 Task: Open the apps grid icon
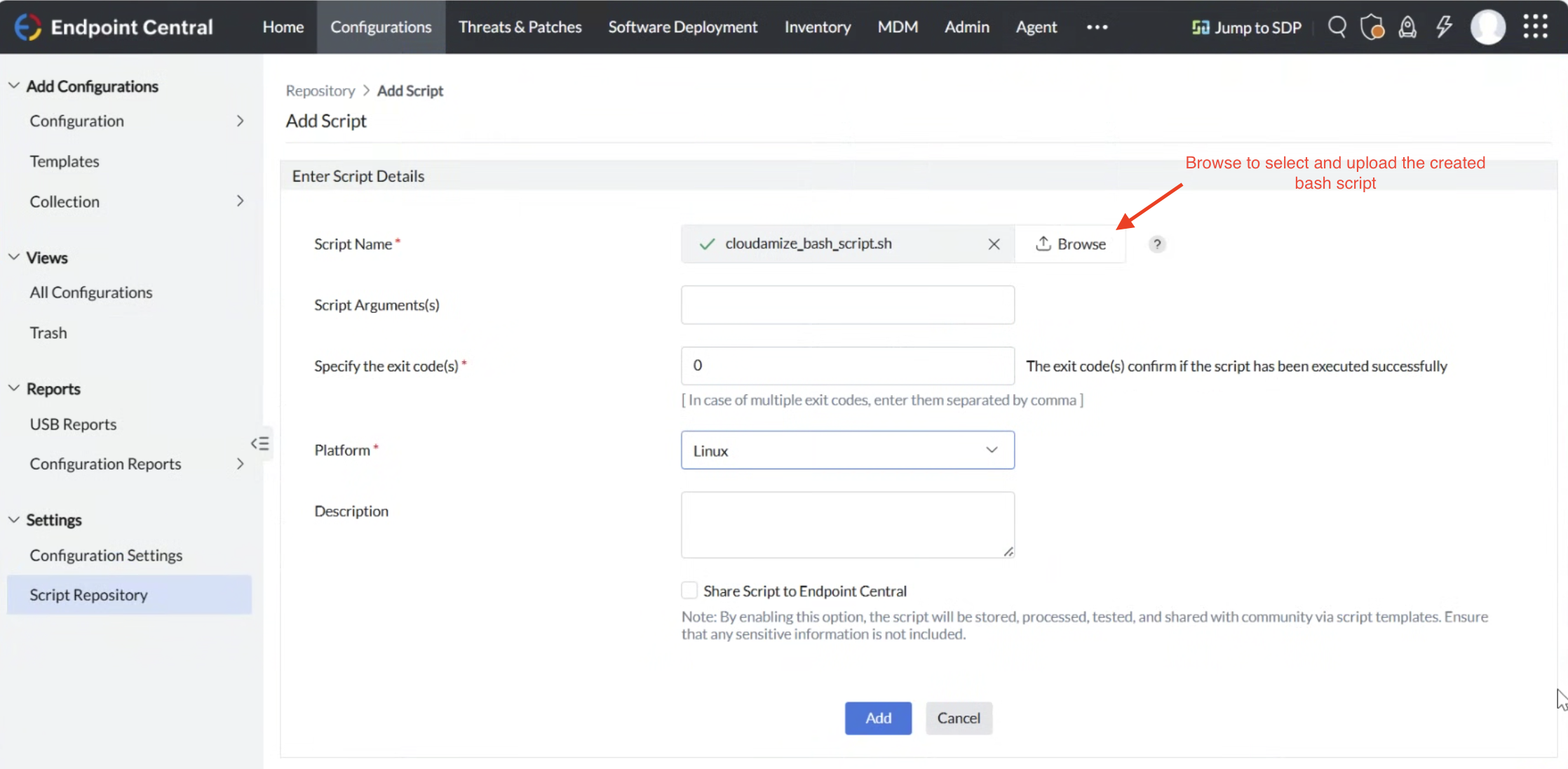coord(1535,27)
